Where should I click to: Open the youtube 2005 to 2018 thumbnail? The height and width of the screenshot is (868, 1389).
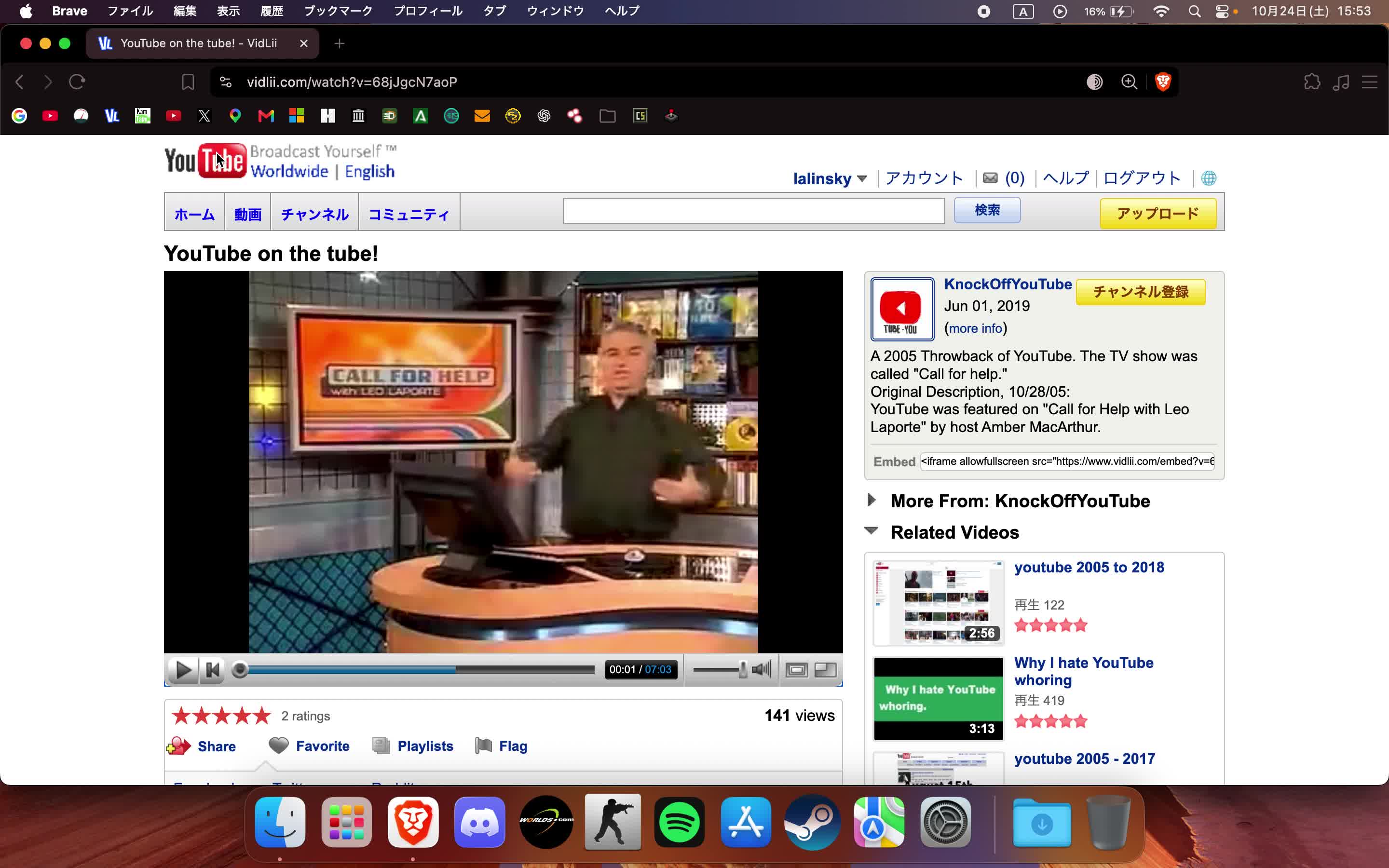pyautogui.click(x=939, y=602)
